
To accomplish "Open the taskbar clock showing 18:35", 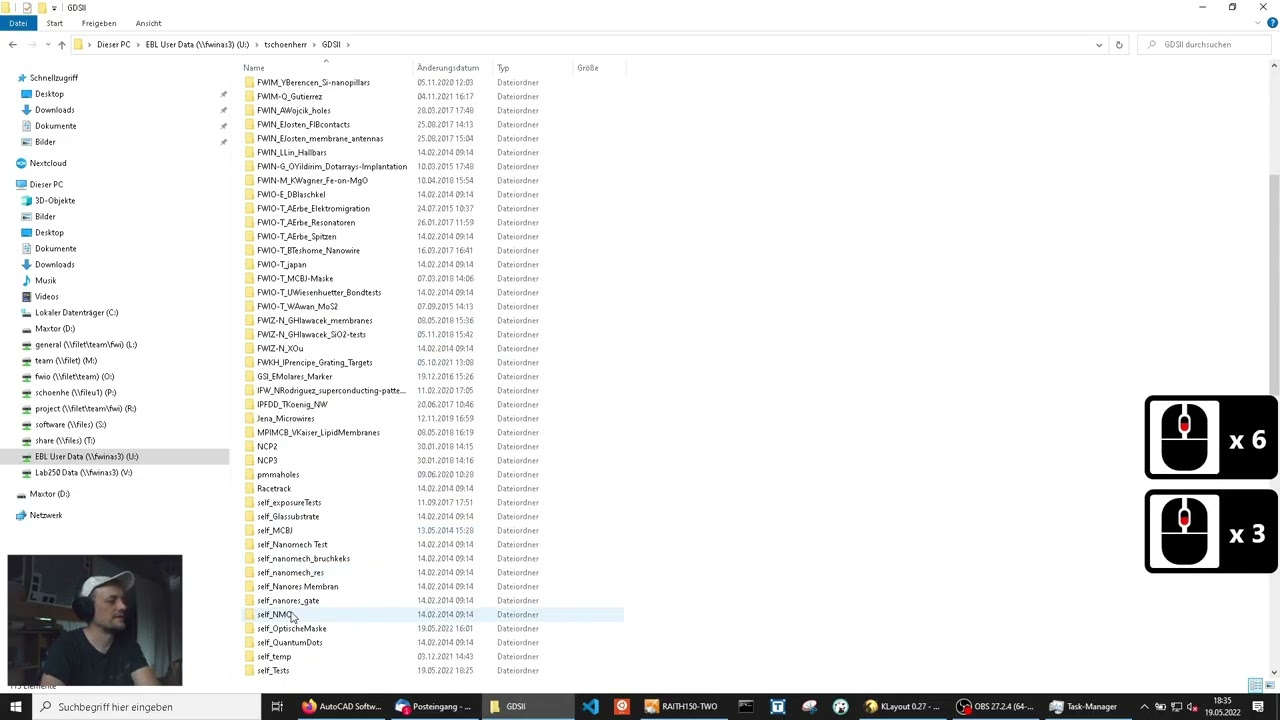I will coord(1223,707).
